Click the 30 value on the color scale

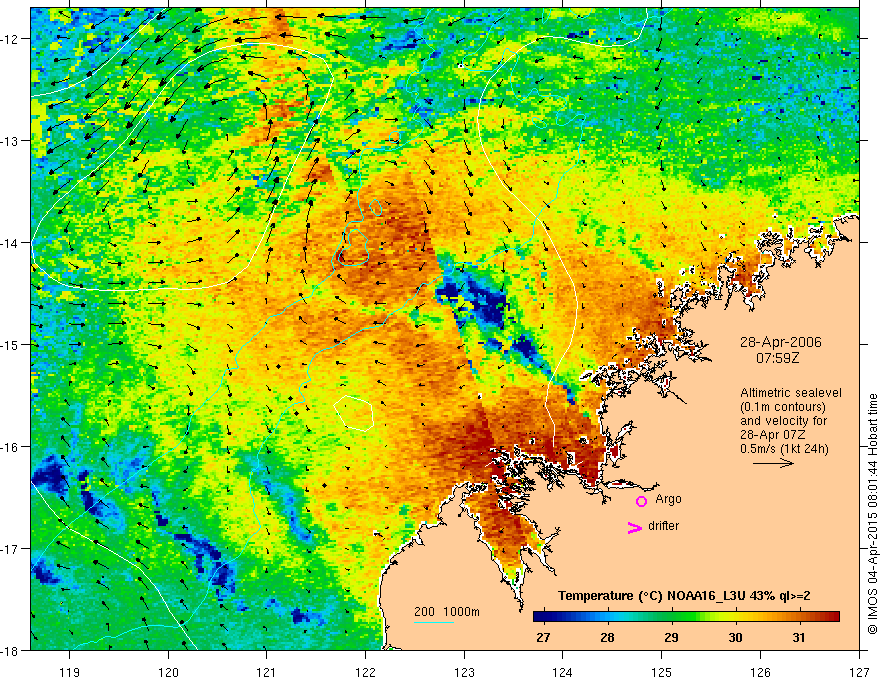click(735, 638)
